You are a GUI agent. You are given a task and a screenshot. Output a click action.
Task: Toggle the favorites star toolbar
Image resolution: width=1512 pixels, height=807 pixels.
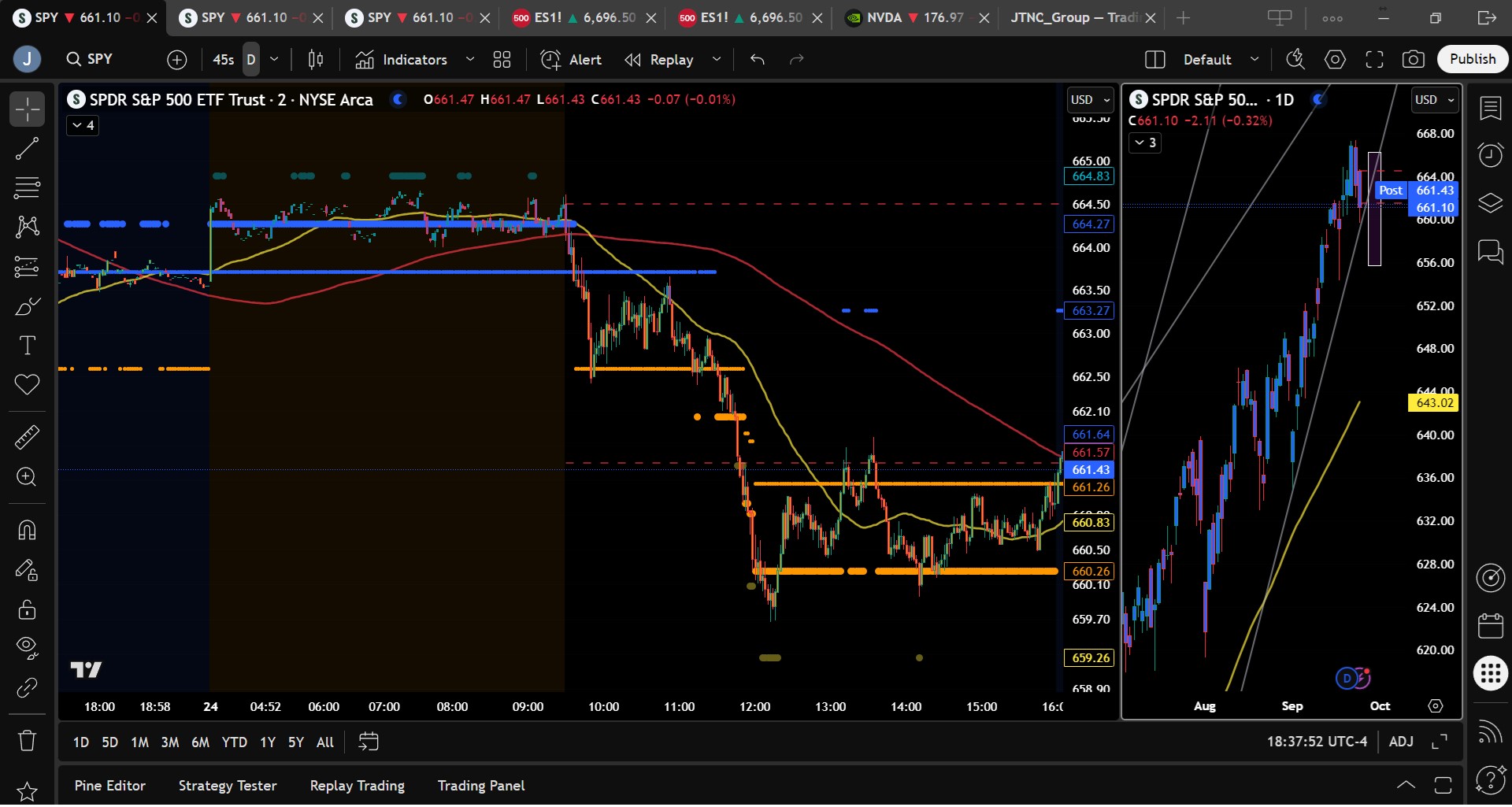[27, 790]
